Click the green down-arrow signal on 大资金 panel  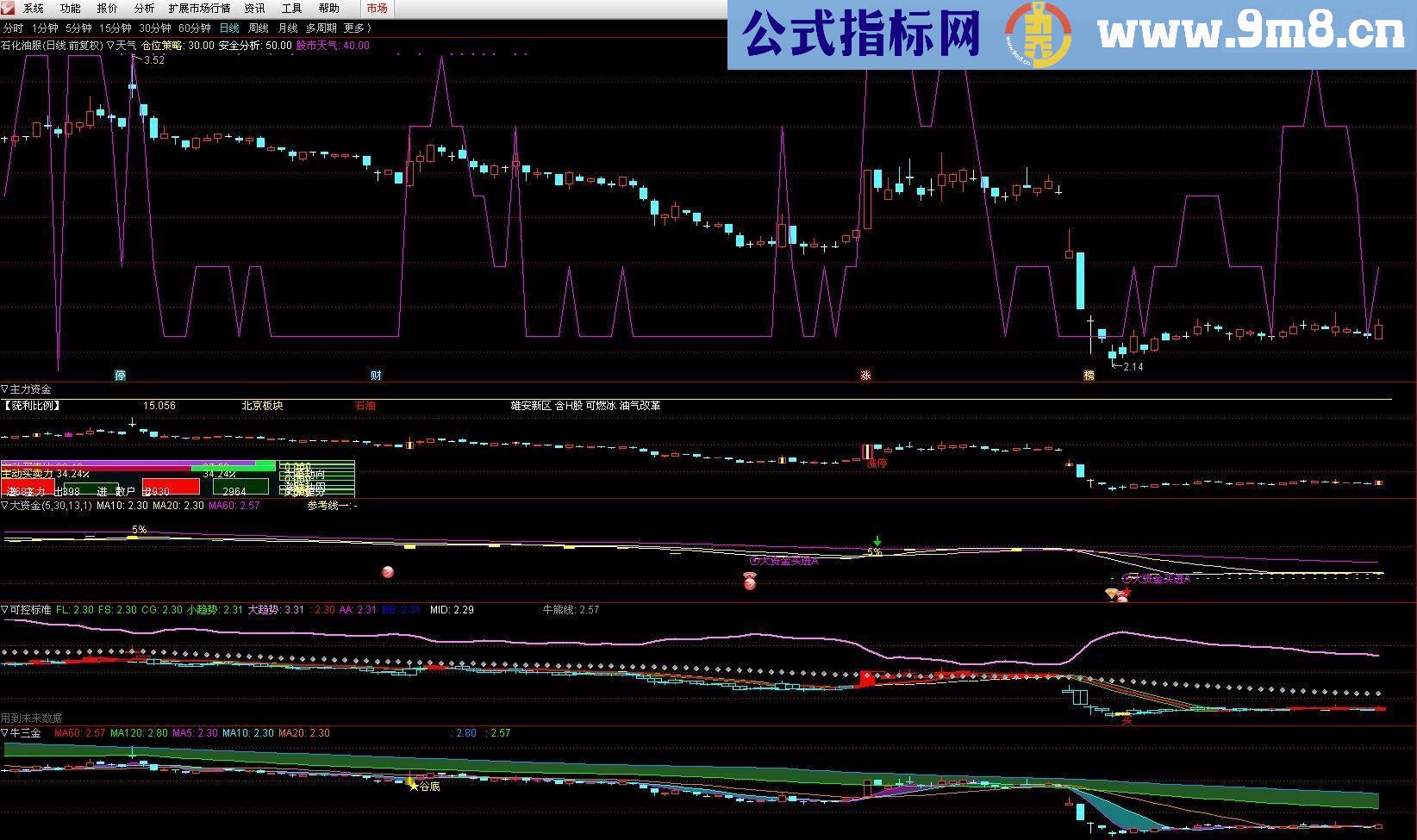click(877, 540)
